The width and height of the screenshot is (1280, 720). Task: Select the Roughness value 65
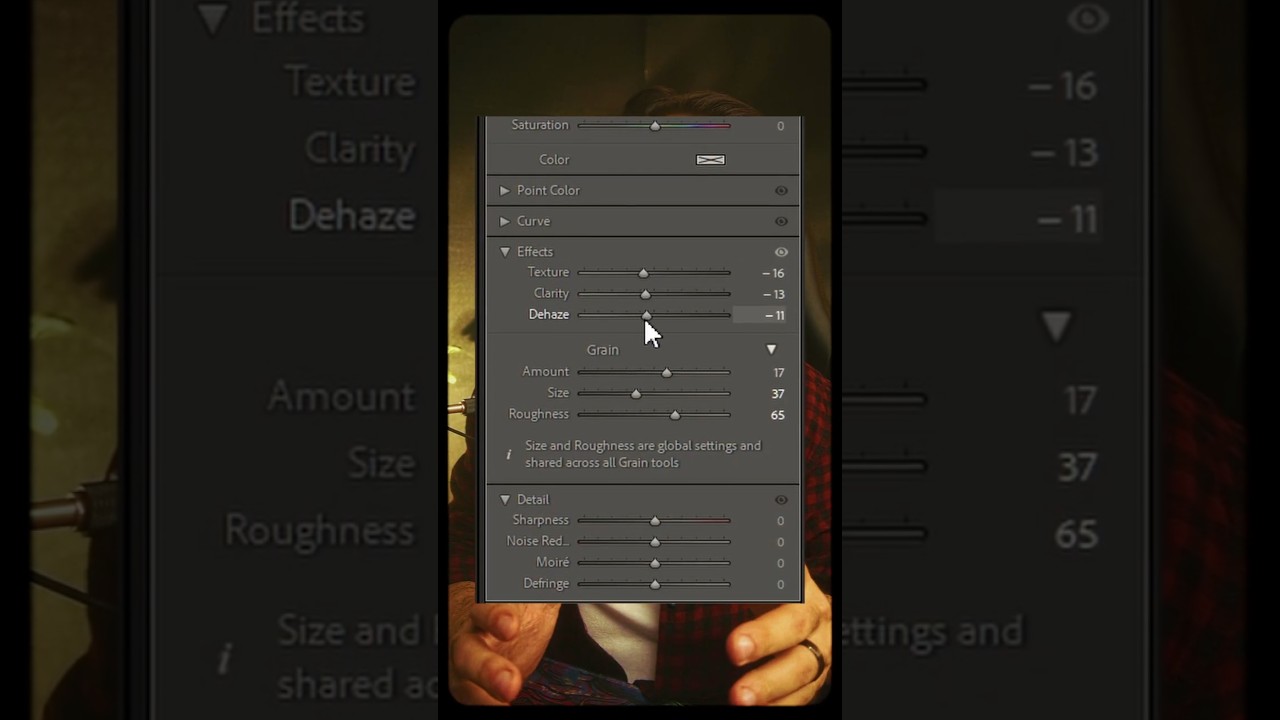[x=778, y=415]
